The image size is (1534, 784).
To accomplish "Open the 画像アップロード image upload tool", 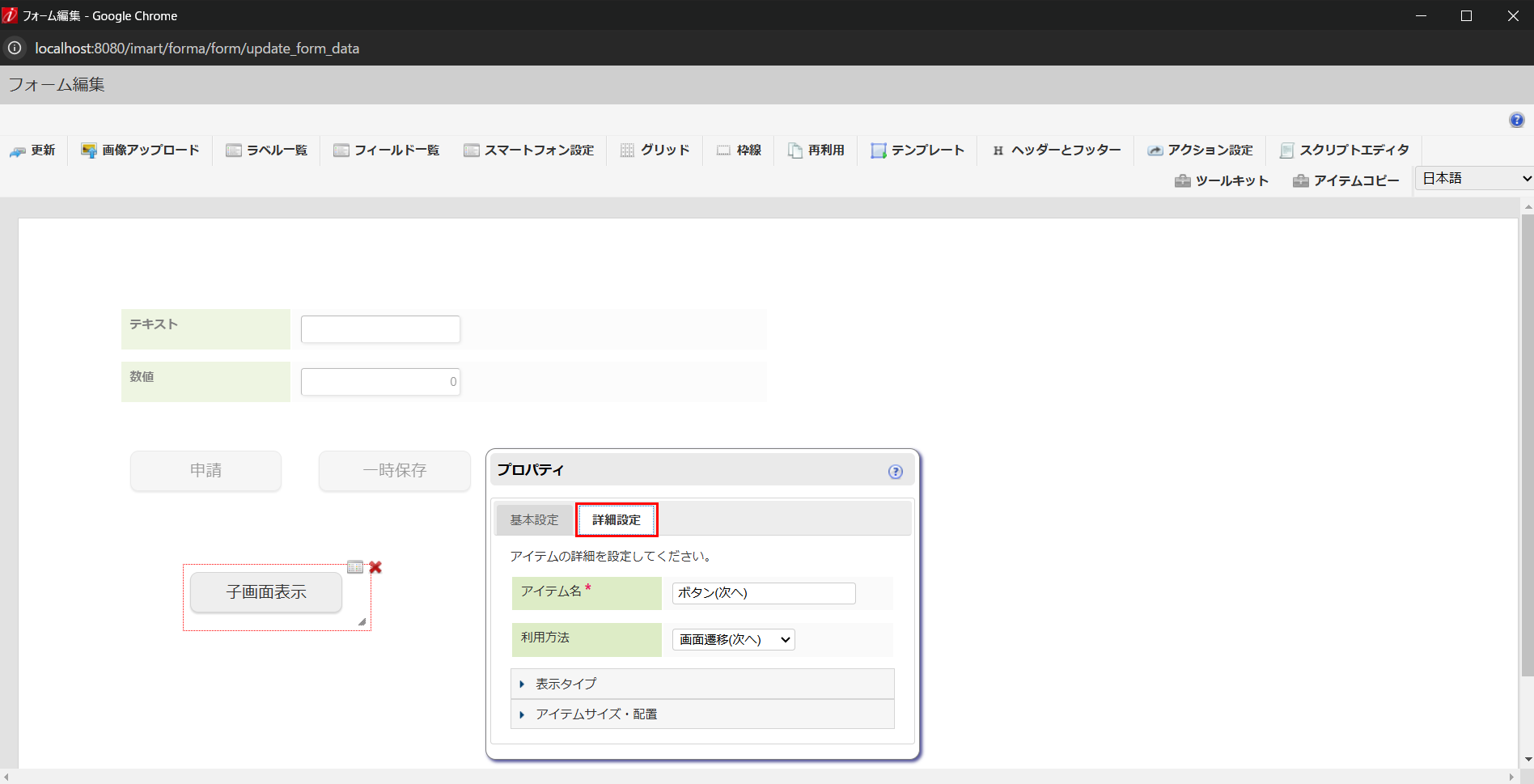I will [139, 150].
